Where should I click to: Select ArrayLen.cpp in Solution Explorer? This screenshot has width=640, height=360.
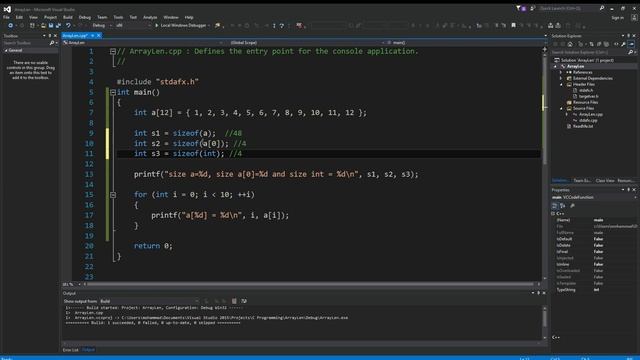[x=590, y=114]
